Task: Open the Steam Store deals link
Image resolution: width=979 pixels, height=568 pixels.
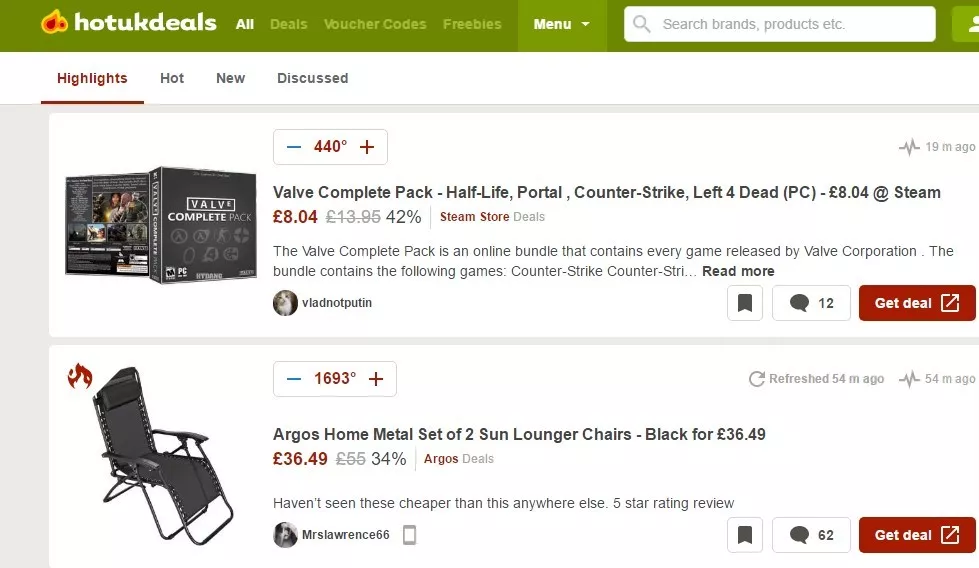Action: tap(474, 217)
